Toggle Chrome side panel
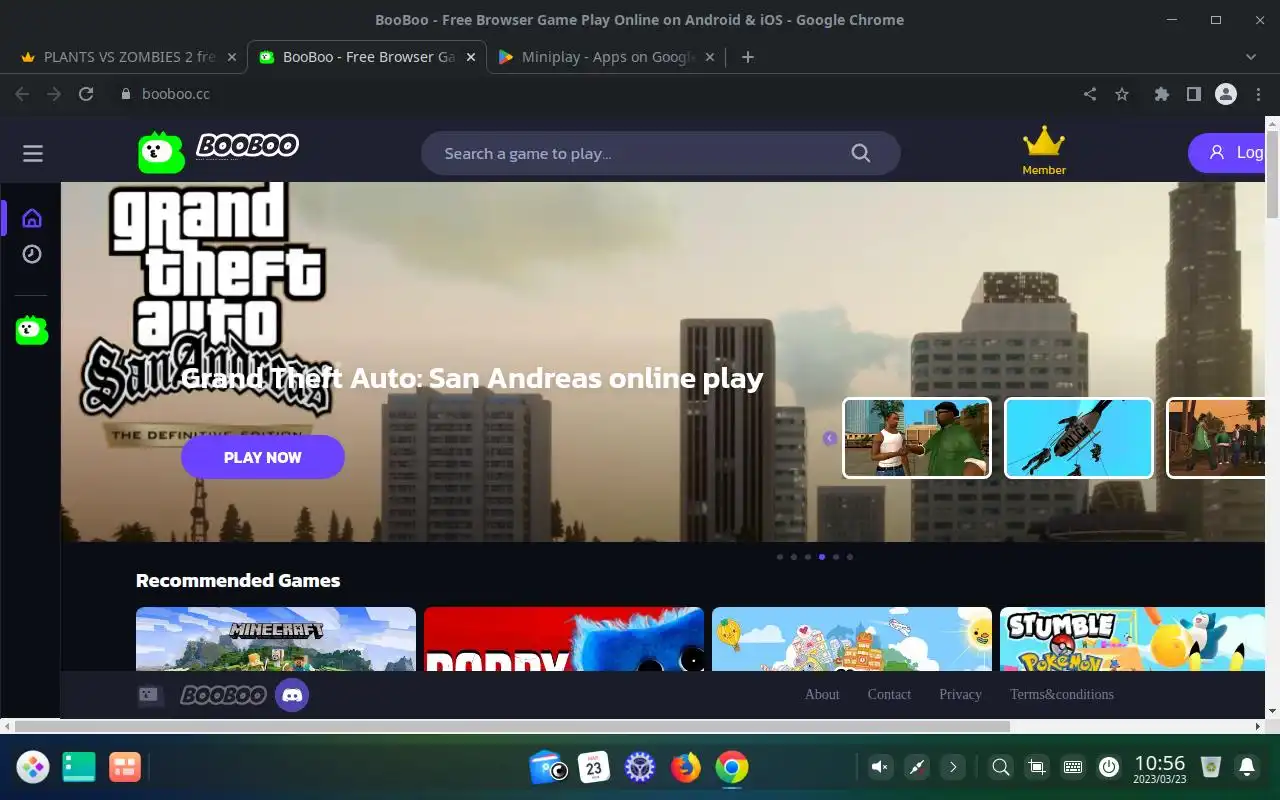Viewport: 1280px width, 800px height. (x=1193, y=94)
